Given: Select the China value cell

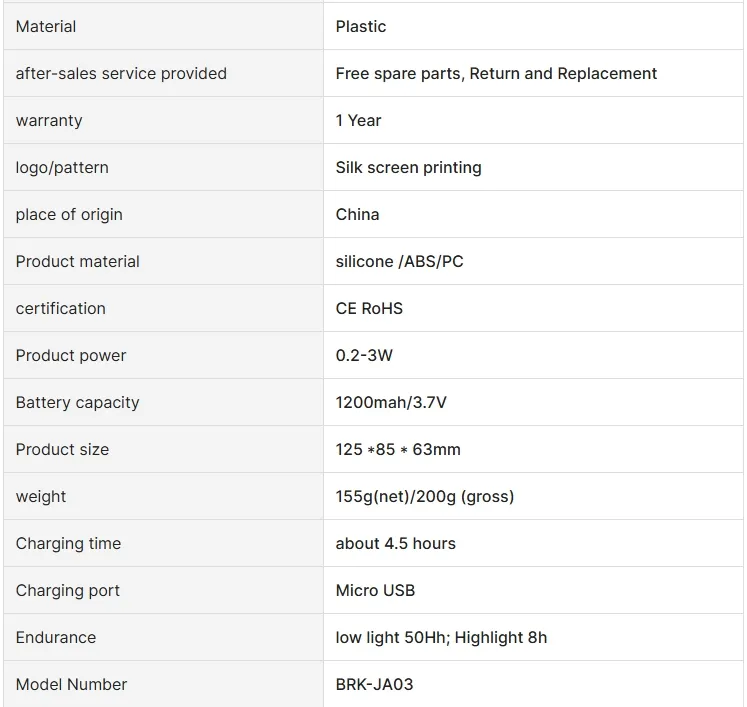Looking at the screenshot, I should click(357, 215).
